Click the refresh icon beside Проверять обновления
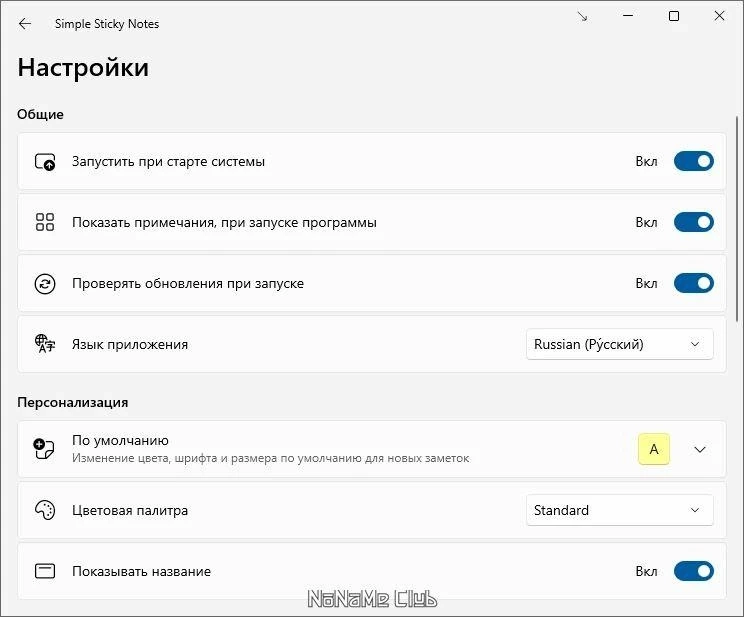 (x=45, y=283)
